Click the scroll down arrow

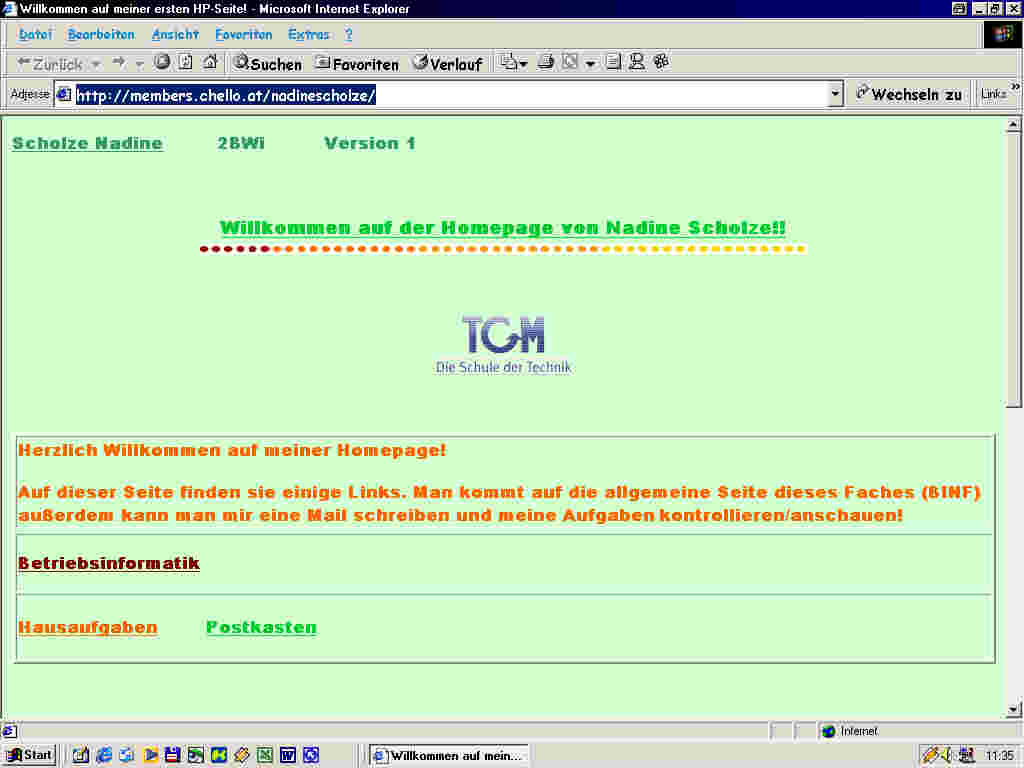(1013, 709)
